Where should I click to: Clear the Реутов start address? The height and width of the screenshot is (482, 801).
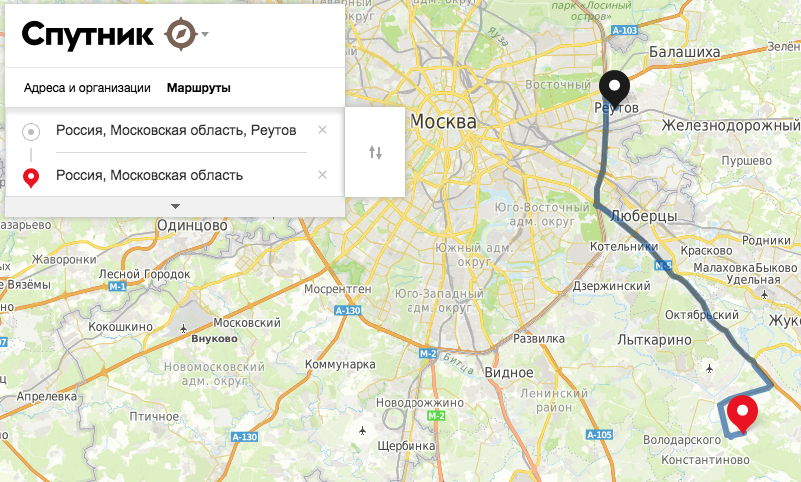tap(322, 130)
